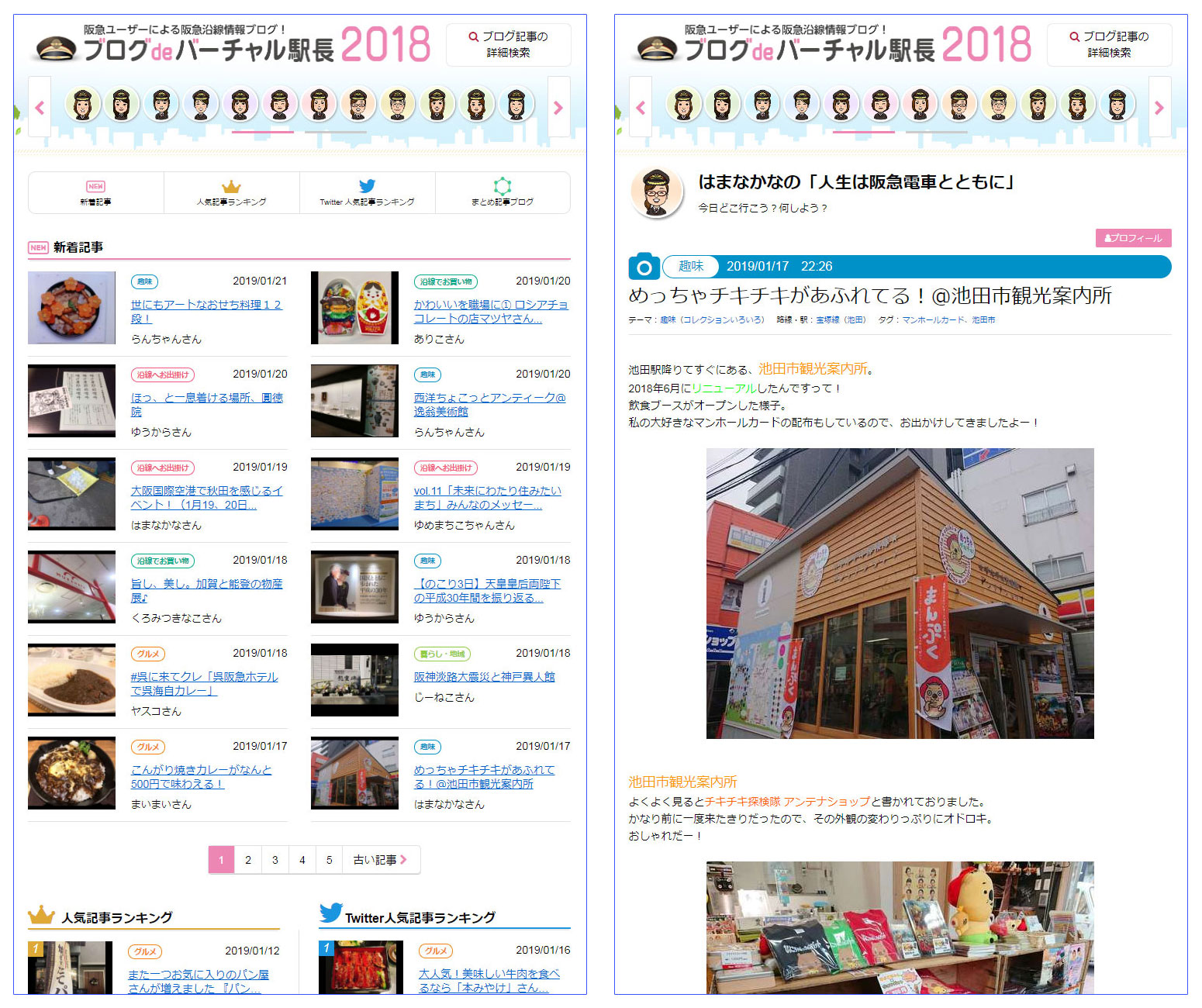1202x1008 pixels.
Task: Open the article かわいいを職場に① ロシアチョコレートの店マツヤさん
Action: (x=491, y=311)
